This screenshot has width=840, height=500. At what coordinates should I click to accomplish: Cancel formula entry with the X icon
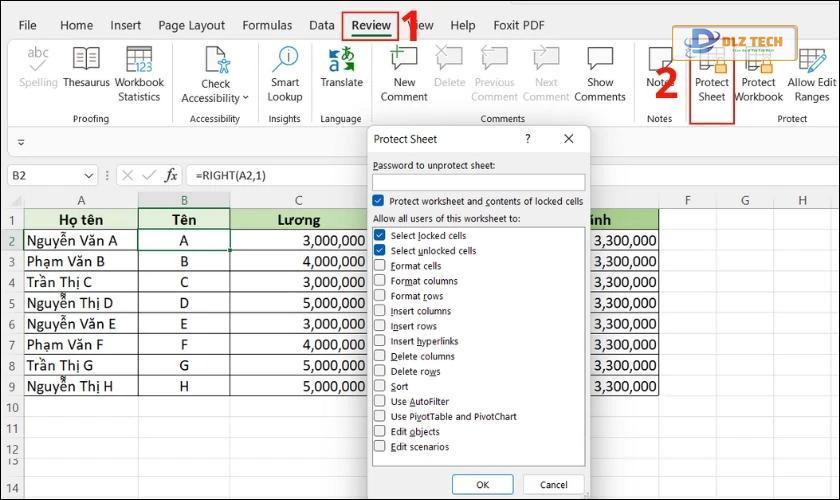click(x=127, y=175)
